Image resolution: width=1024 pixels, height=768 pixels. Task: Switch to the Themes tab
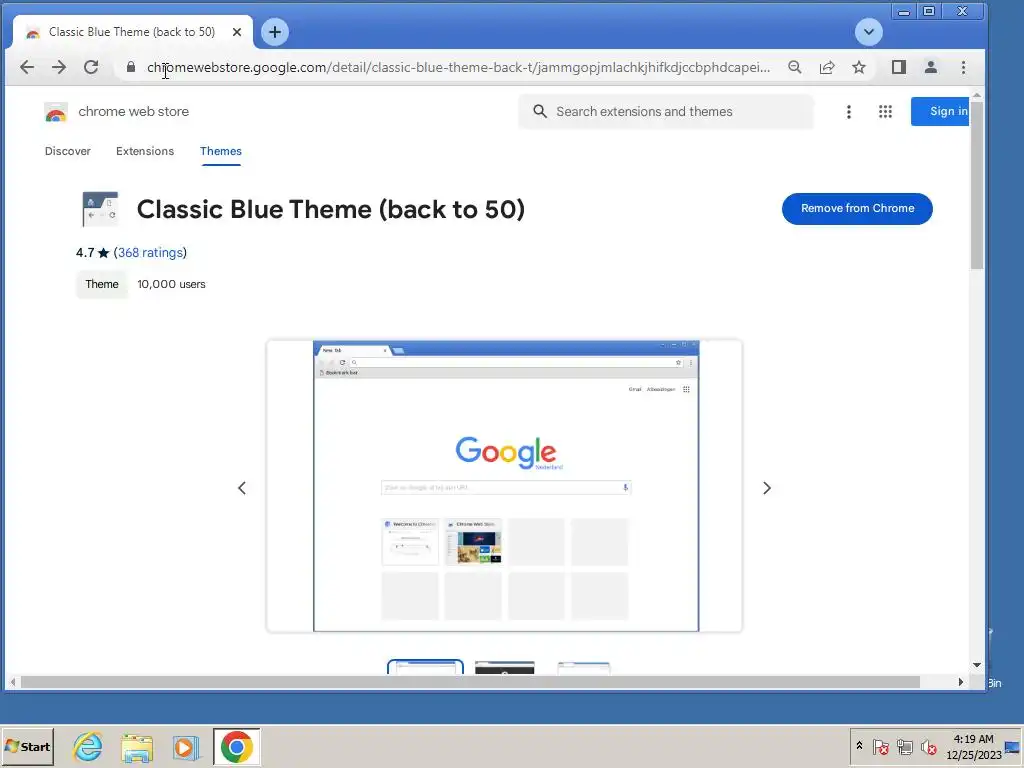221,151
